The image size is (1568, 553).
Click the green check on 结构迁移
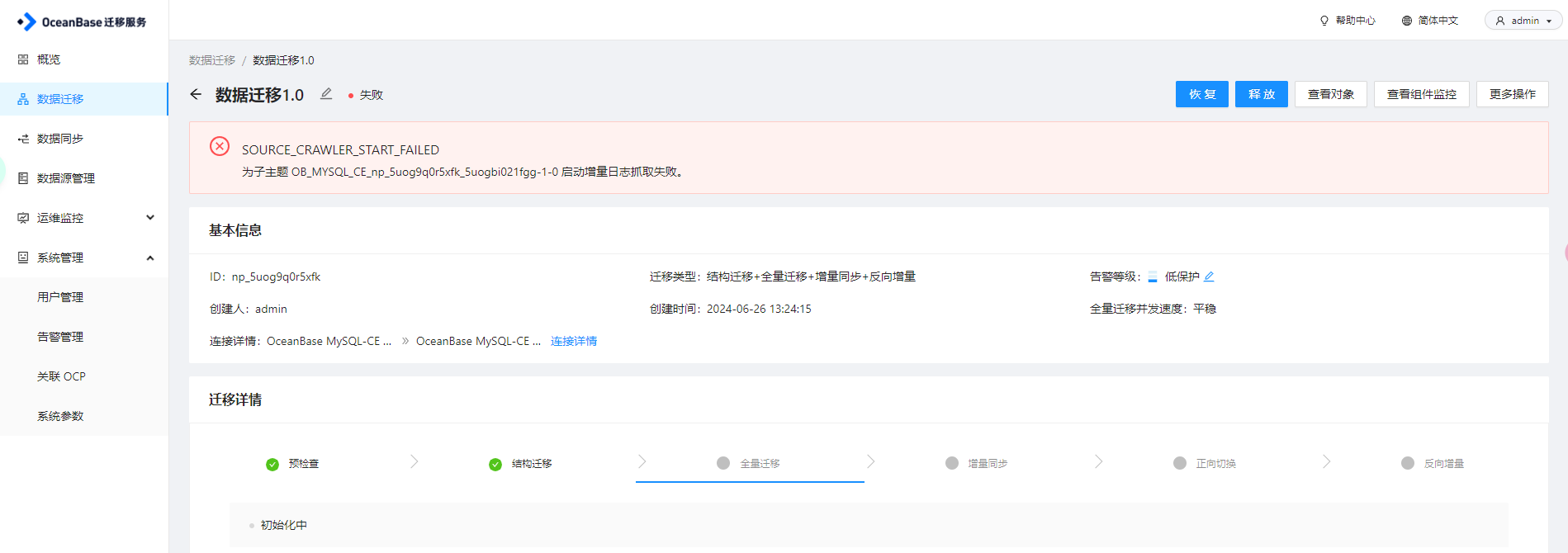[x=495, y=465]
